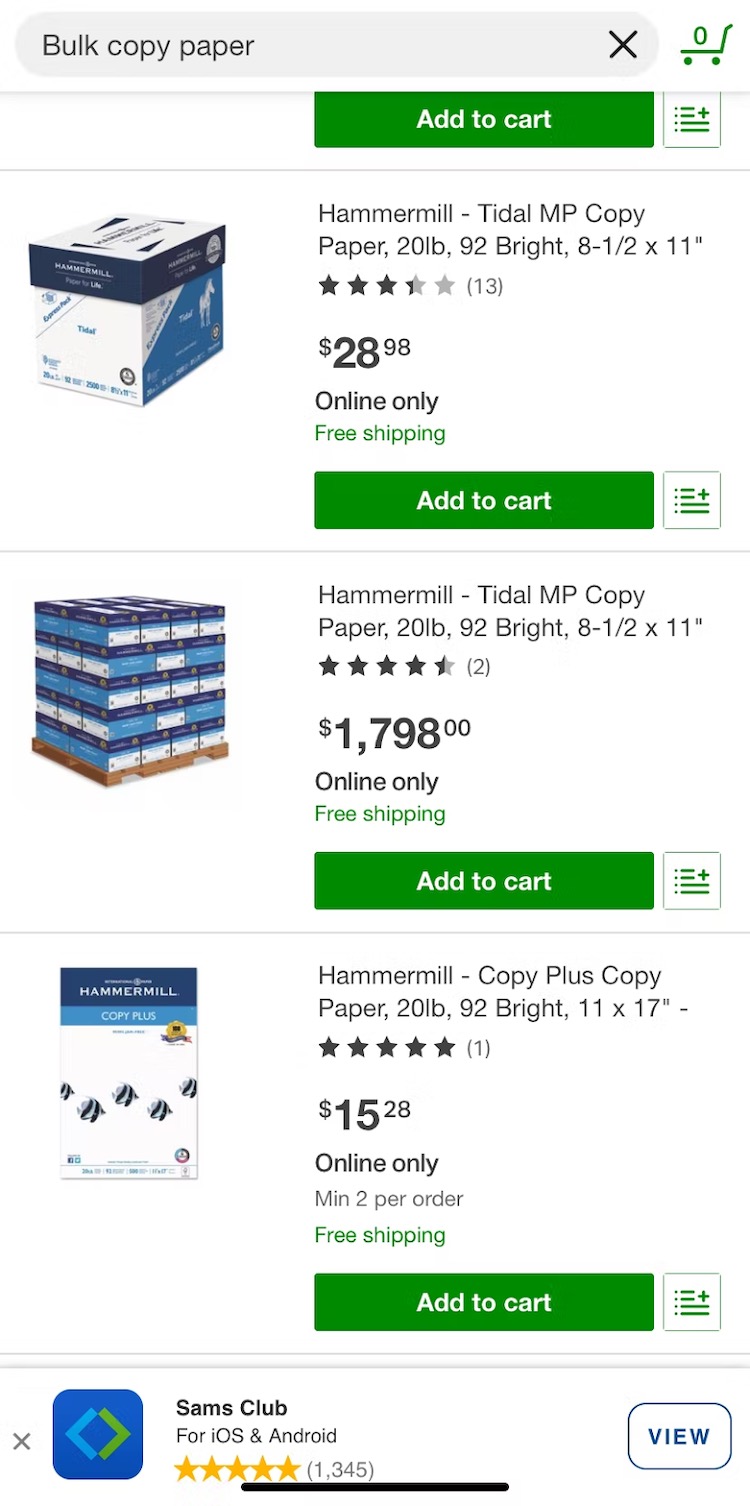
Task: Open the Copy Plus ream image
Action: [x=128, y=1072]
